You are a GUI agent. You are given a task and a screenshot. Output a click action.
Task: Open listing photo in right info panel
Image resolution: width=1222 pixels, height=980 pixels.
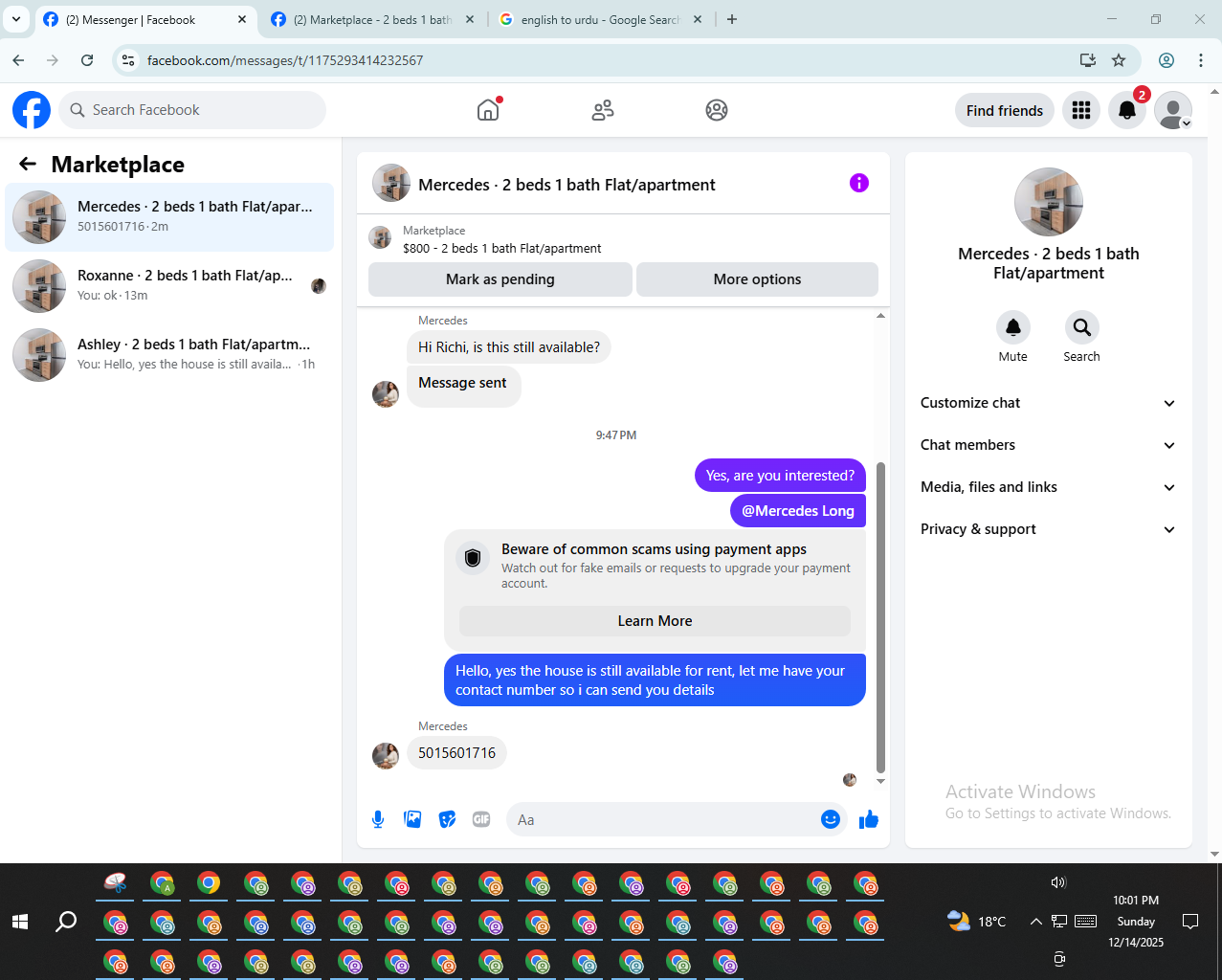(1049, 202)
